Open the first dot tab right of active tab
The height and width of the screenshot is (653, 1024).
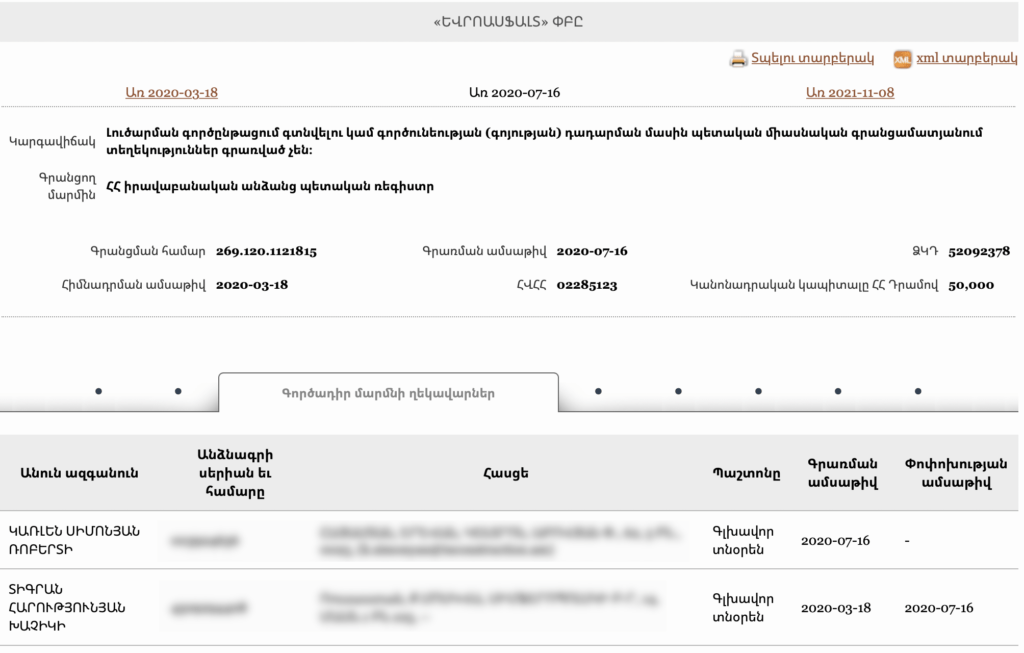point(598,391)
